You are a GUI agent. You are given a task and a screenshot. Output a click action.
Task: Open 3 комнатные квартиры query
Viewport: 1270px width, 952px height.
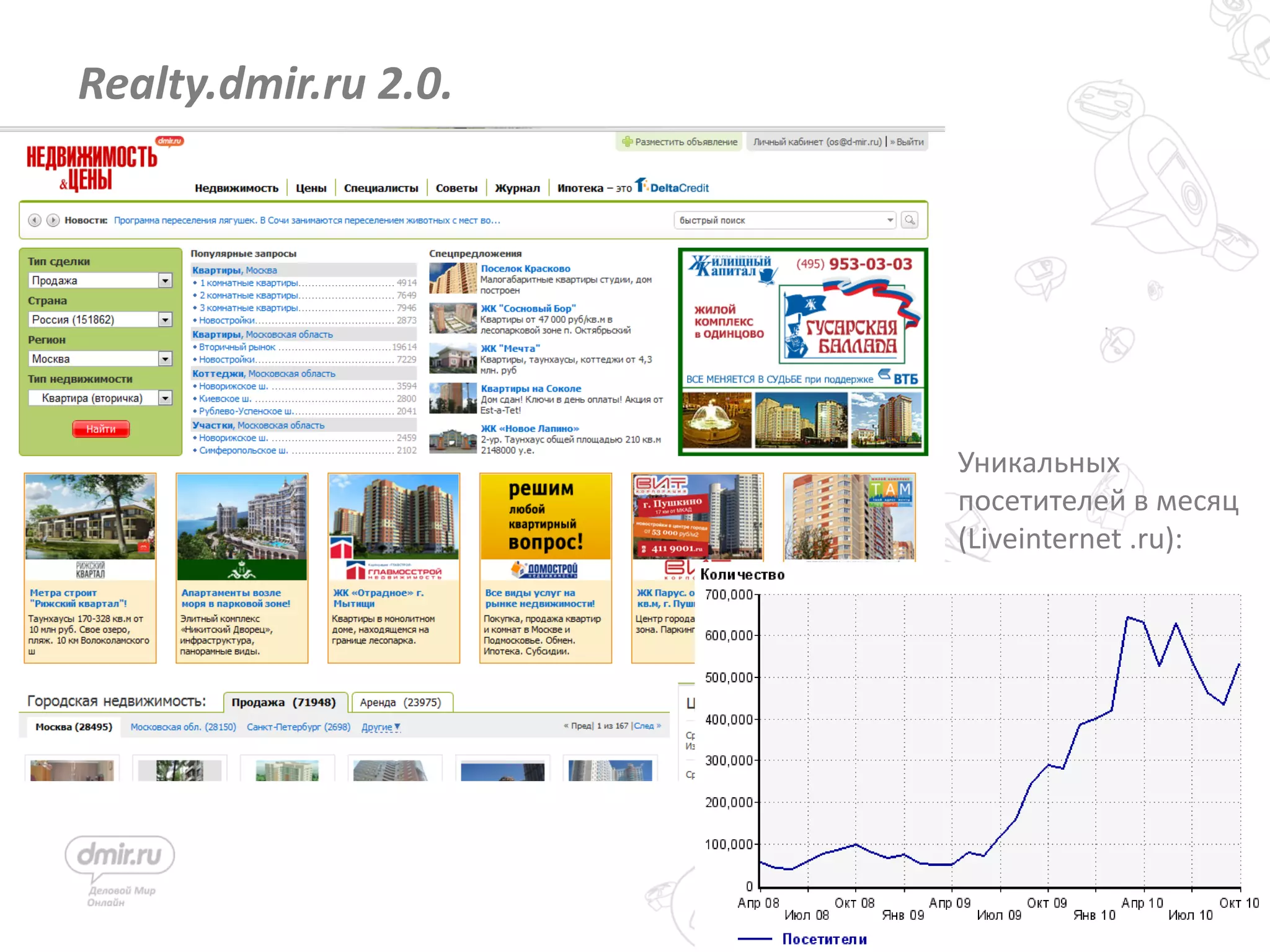click(249, 307)
